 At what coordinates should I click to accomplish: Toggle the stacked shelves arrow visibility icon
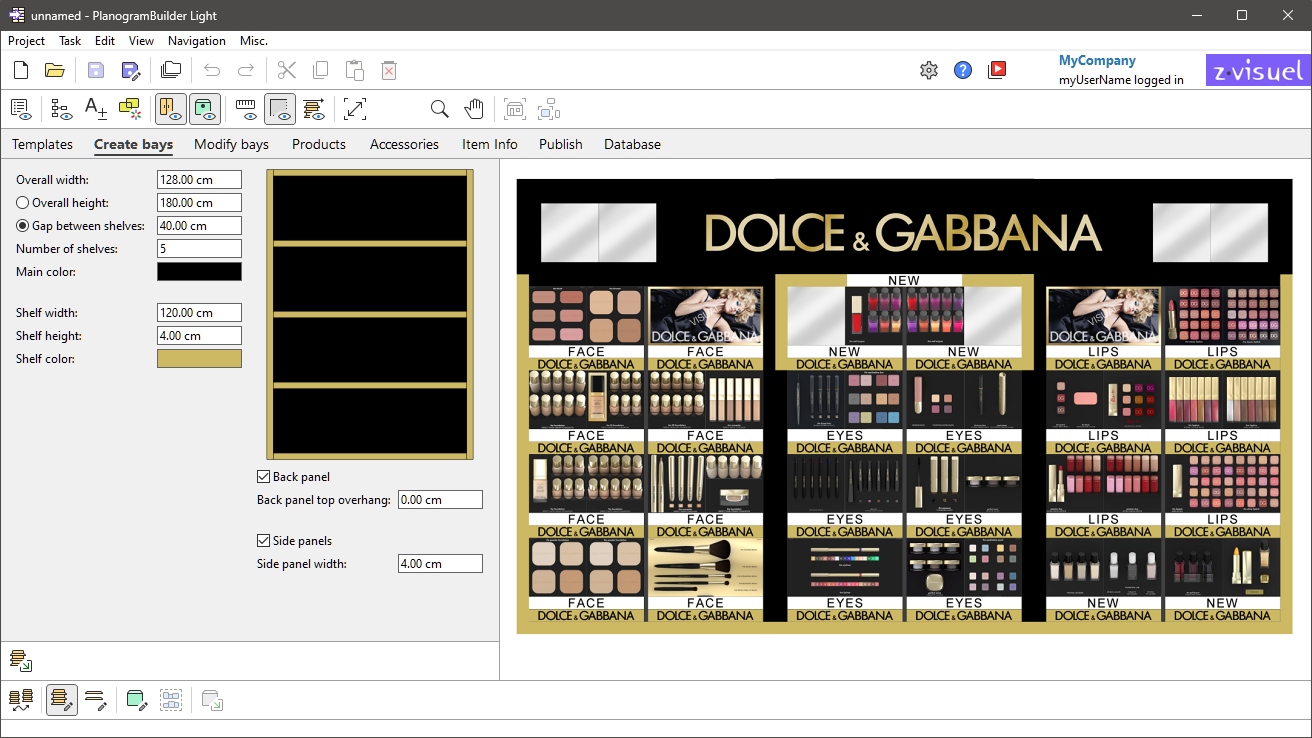(x=314, y=109)
